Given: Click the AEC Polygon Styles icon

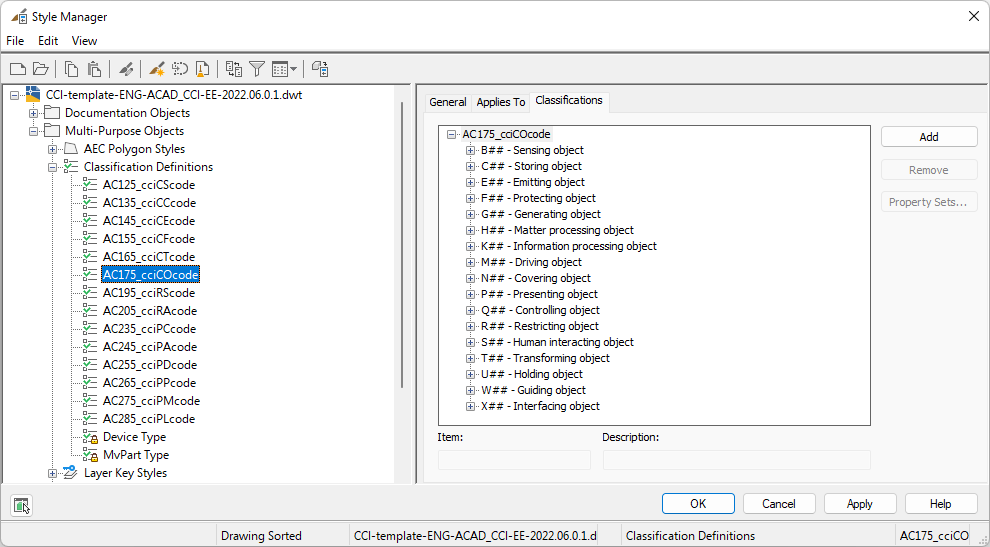Looking at the screenshot, I should (x=71, y=149).
